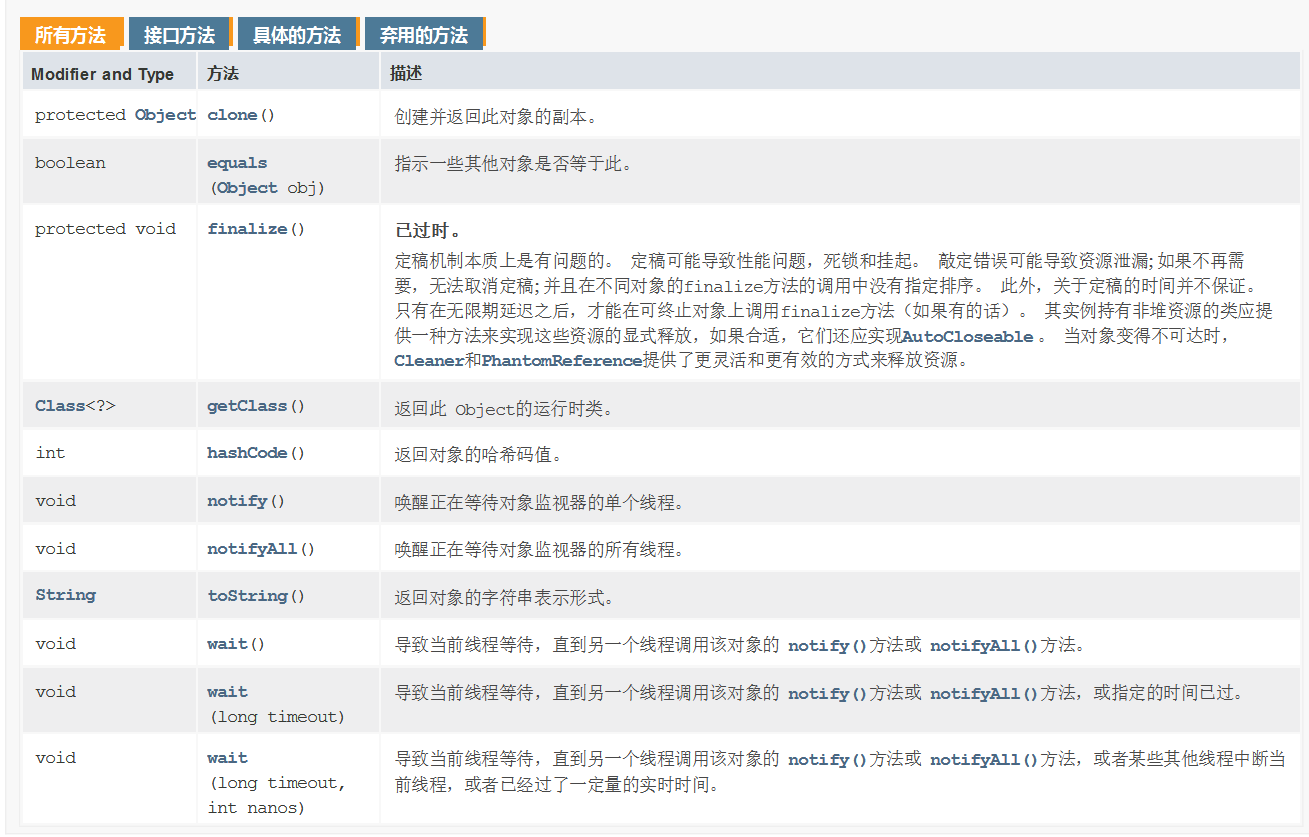Select the 所有方法 tab

pos(71,35)
